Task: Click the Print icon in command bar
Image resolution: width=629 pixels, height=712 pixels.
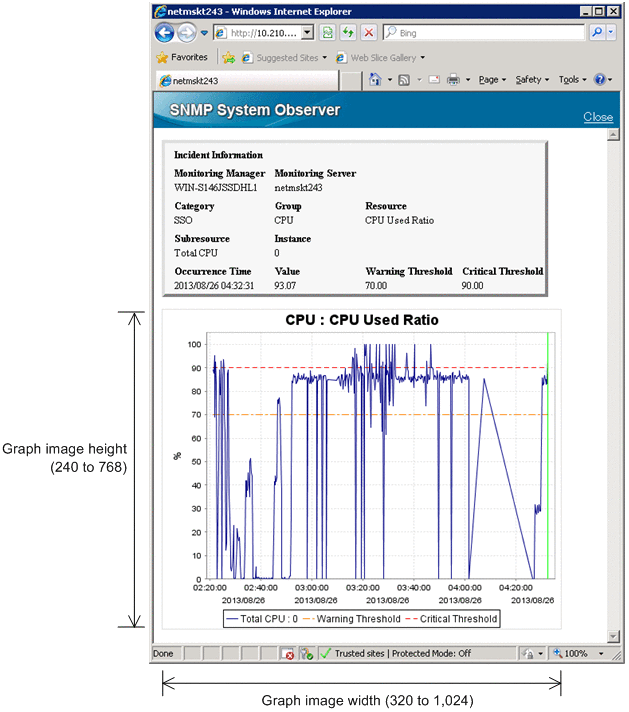Action: (452, 79)
